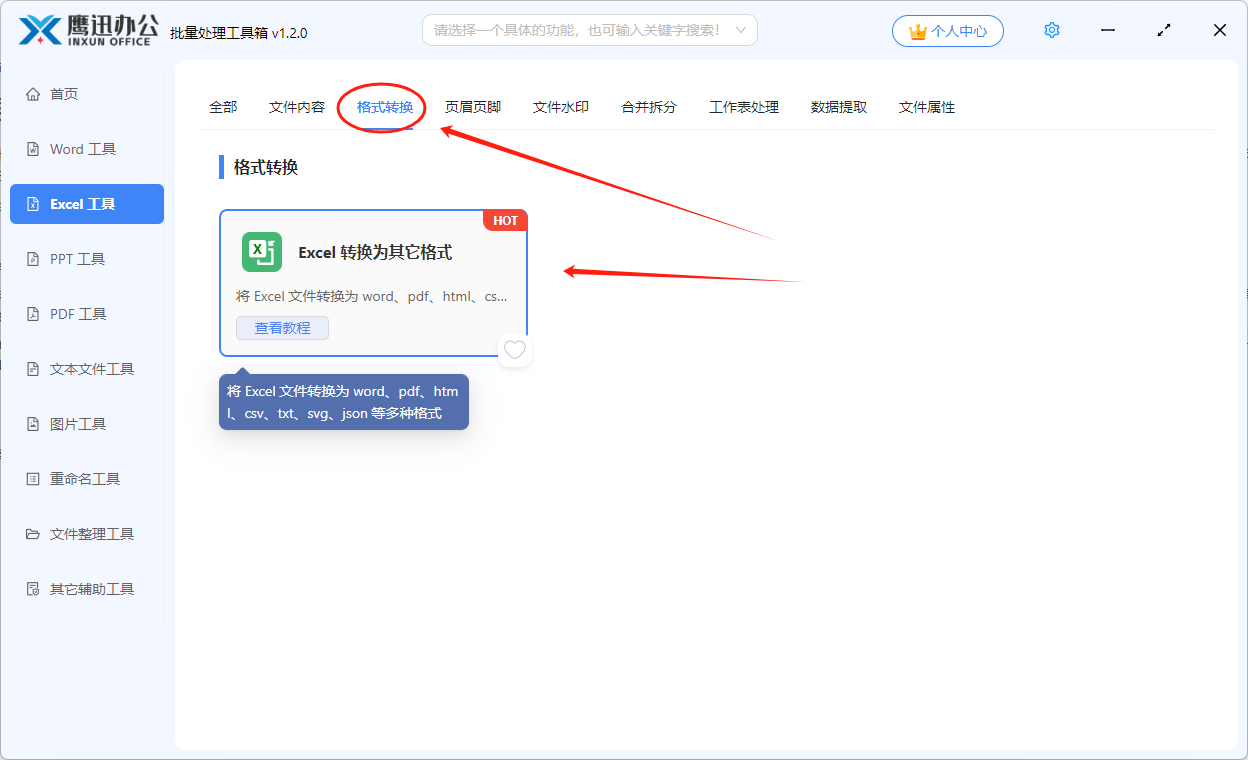Open settings with the gear icon
This screenshot has height=760, width=1248.
(x=1052, y=30)
